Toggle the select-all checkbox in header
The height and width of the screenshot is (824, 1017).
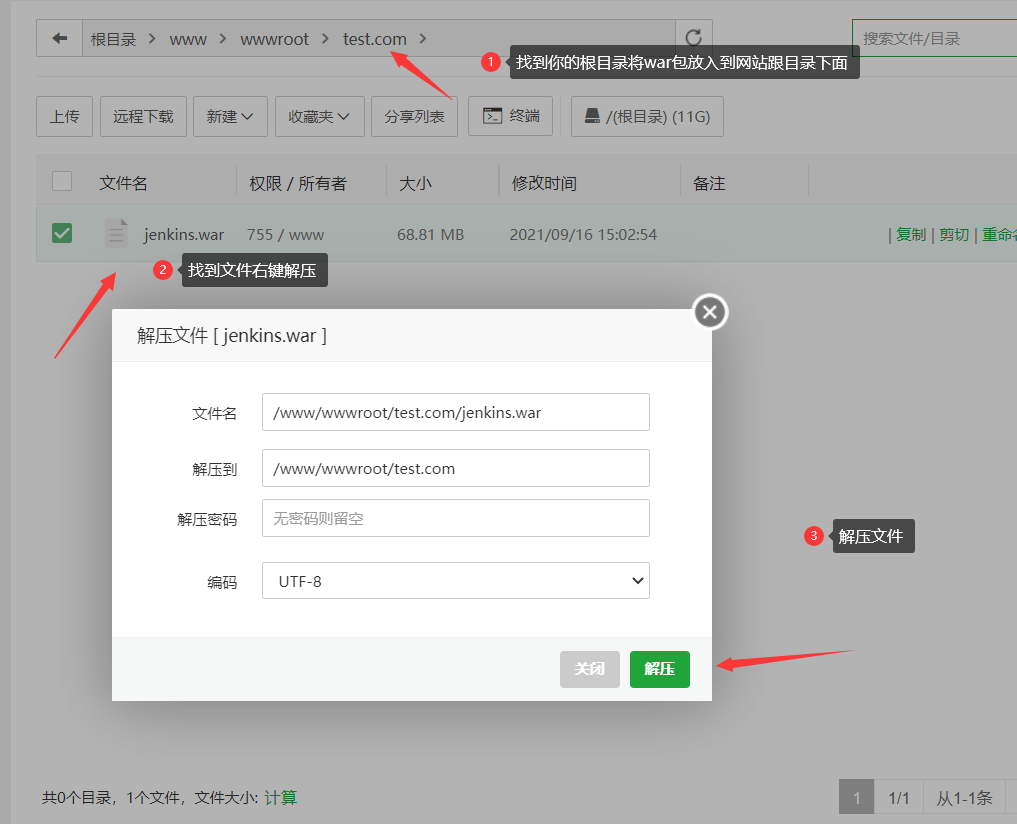pyautogui.click(x=62, y=181)
